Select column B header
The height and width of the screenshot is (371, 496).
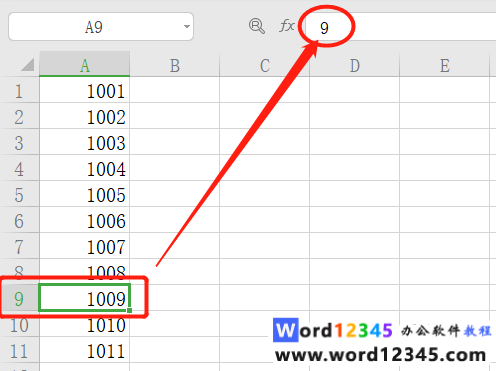(x=175, y=64)
